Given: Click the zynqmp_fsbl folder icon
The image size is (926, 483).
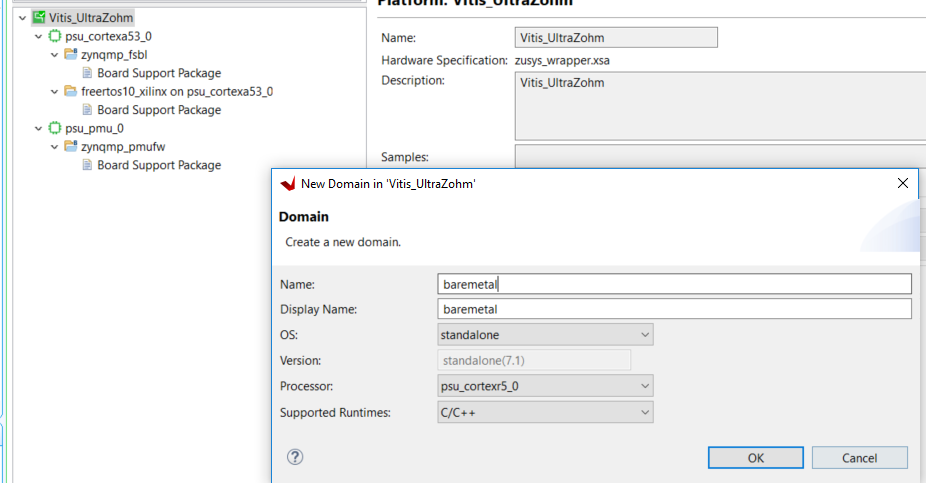Looking at the screenshot, I should pyautogui.click(x=70, y=55).
